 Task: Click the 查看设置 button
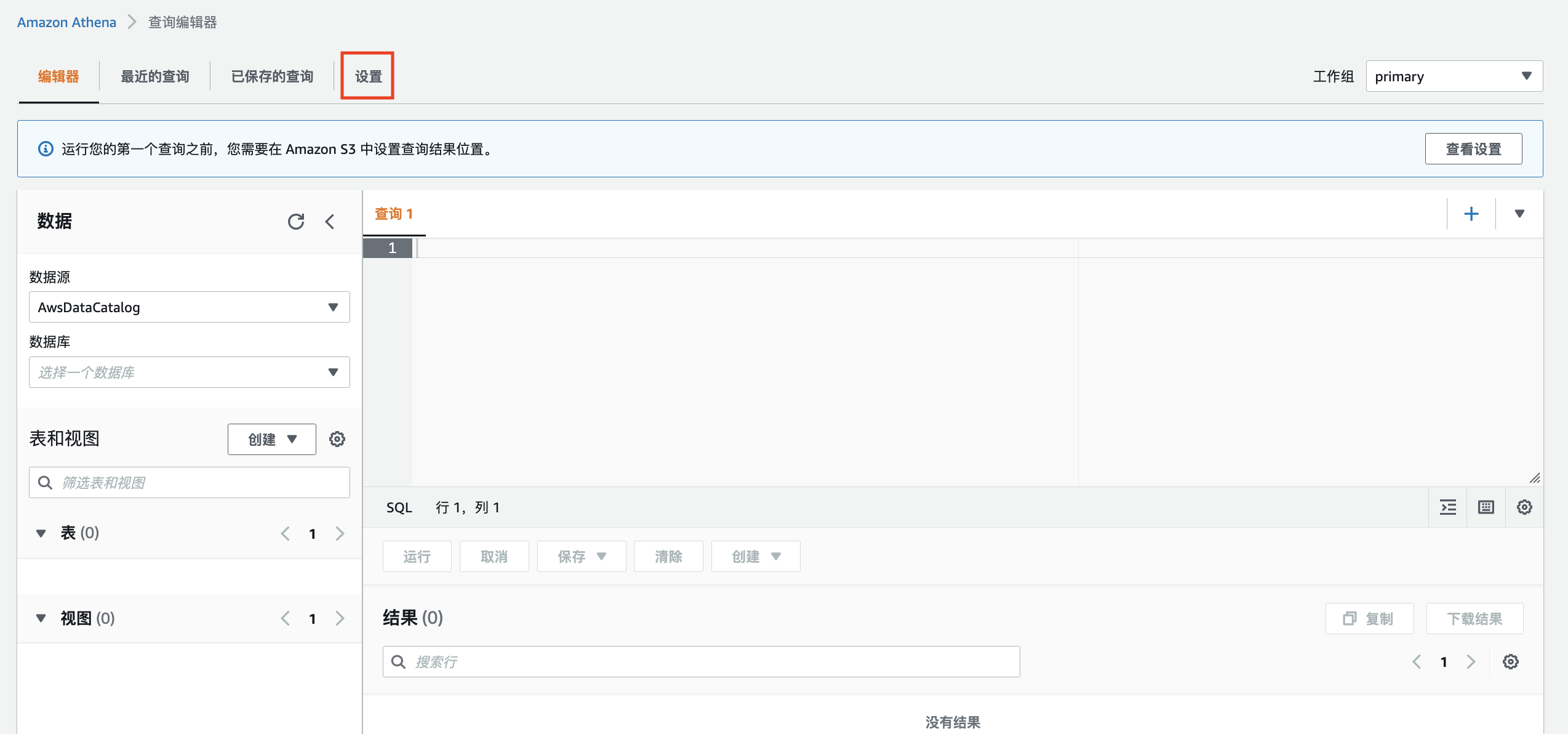pyautogui.click(x=1473, y=149)
